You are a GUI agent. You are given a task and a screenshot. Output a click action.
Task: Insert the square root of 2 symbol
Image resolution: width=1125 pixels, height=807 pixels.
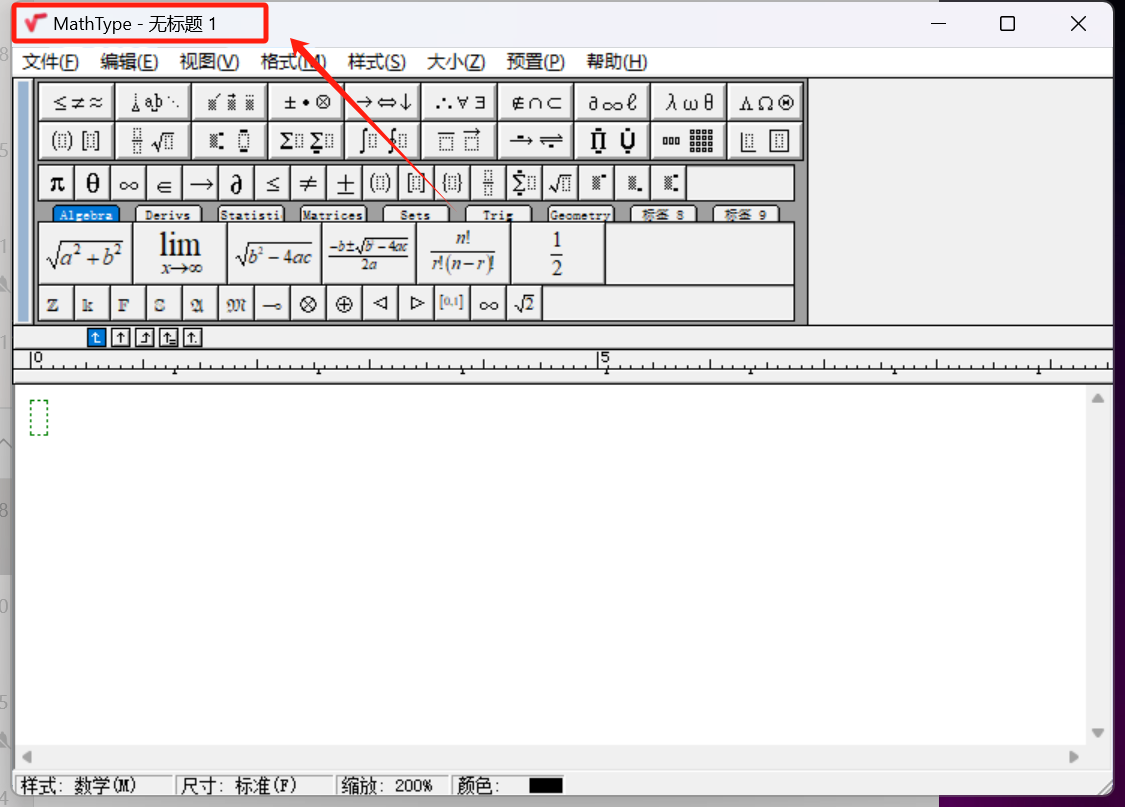click(x=524, y=304)
